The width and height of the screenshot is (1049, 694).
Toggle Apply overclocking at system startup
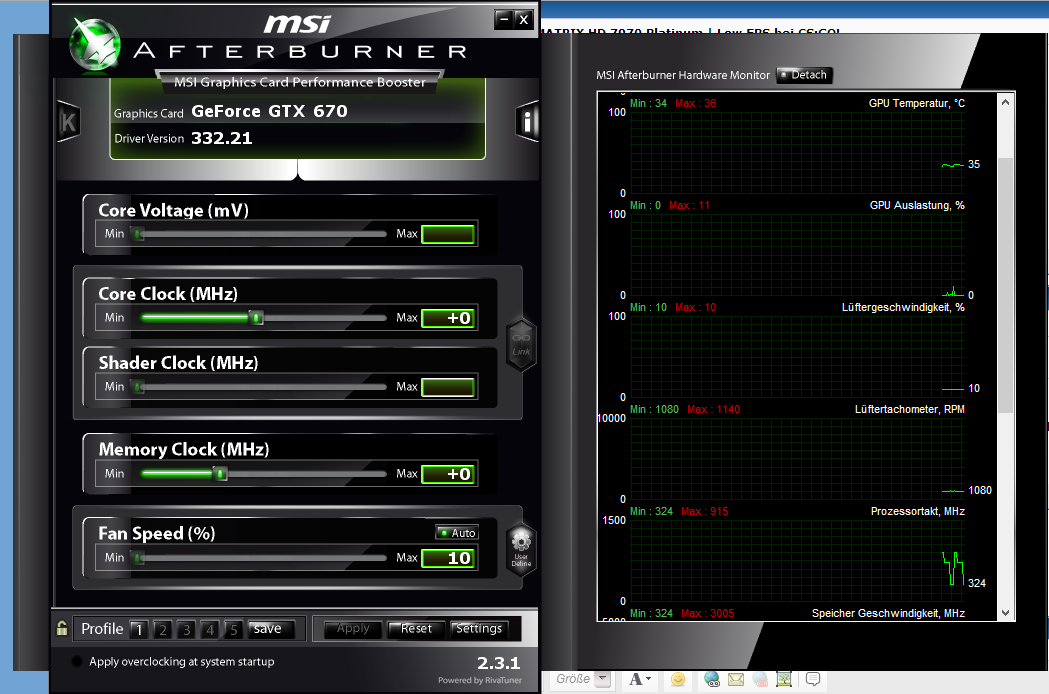77,661
